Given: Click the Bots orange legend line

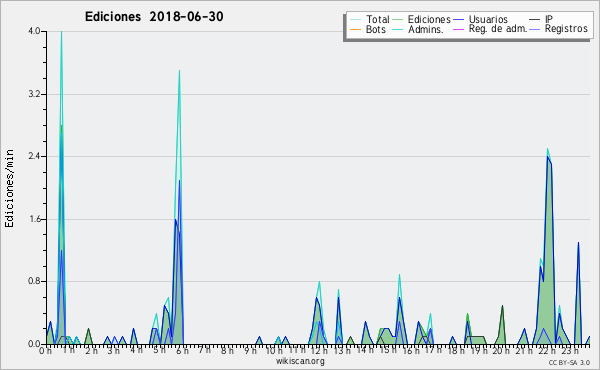Looking at the screenshot, I should pyautogui.click(x=355, y=29).
